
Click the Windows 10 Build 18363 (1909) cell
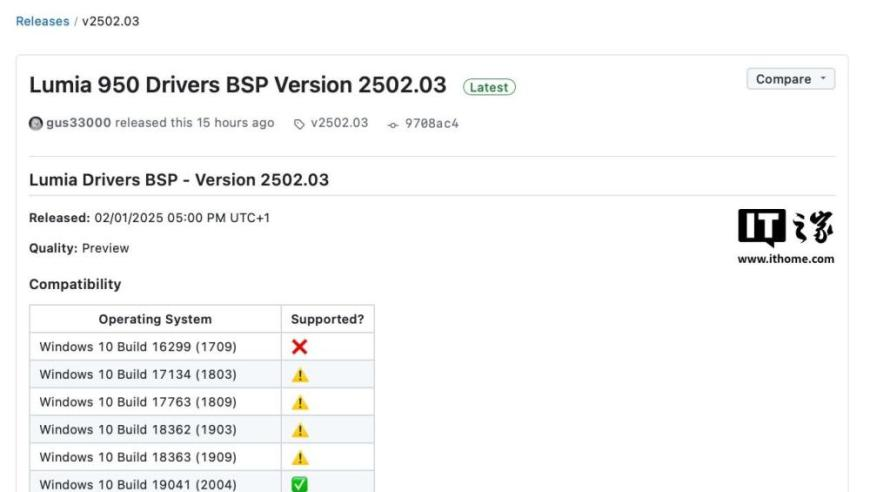(155, 457)
